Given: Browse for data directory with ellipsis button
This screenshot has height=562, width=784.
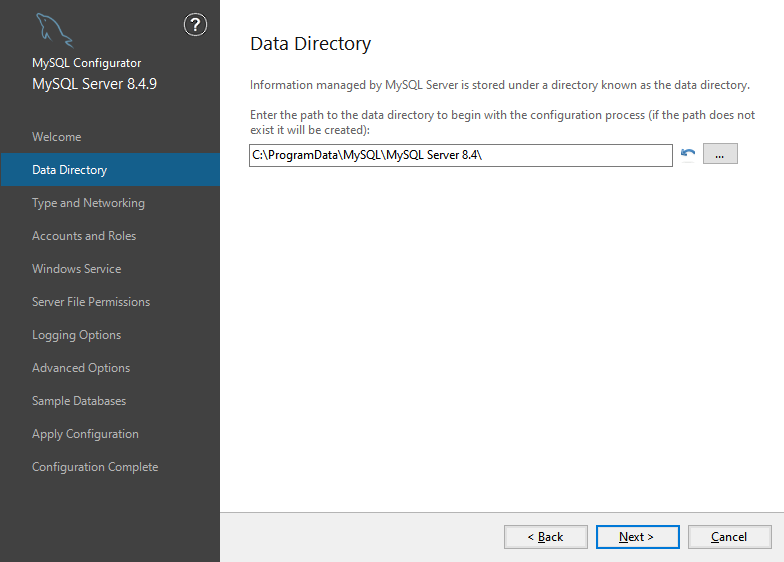Looking at the screenshot, I should [720, 154].
